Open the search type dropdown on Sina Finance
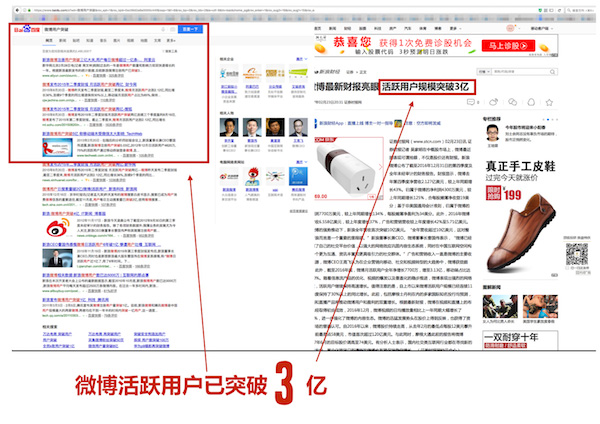 click(x=484, y=72)
